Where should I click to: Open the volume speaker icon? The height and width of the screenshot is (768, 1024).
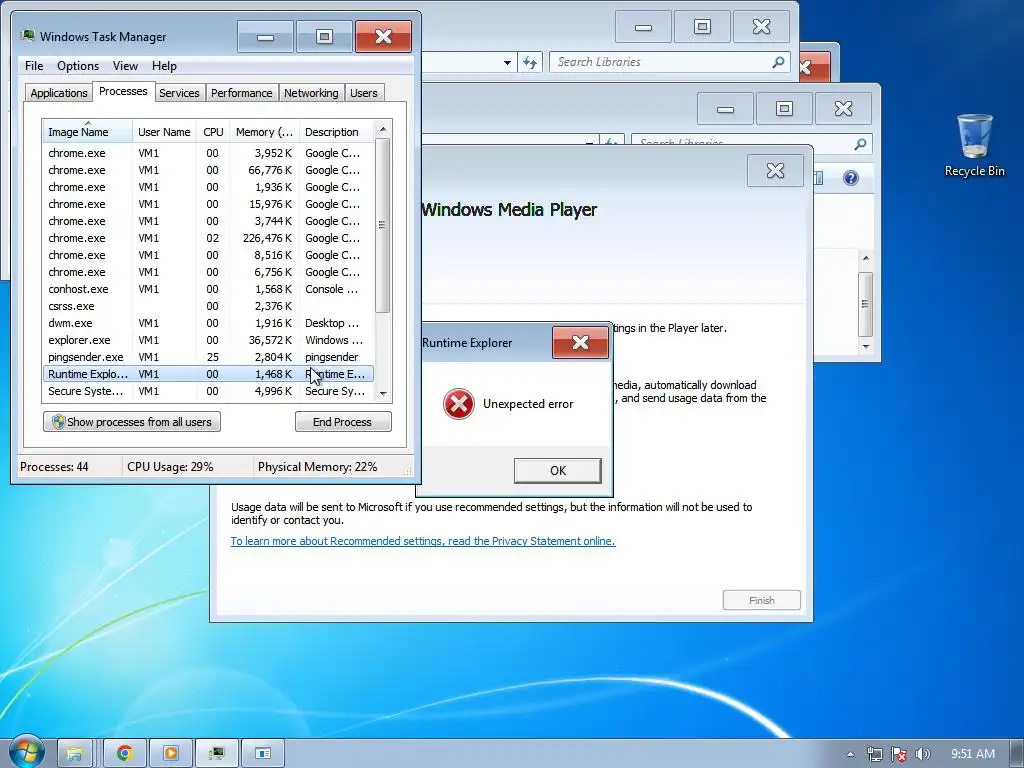click(x=922, y=754)
